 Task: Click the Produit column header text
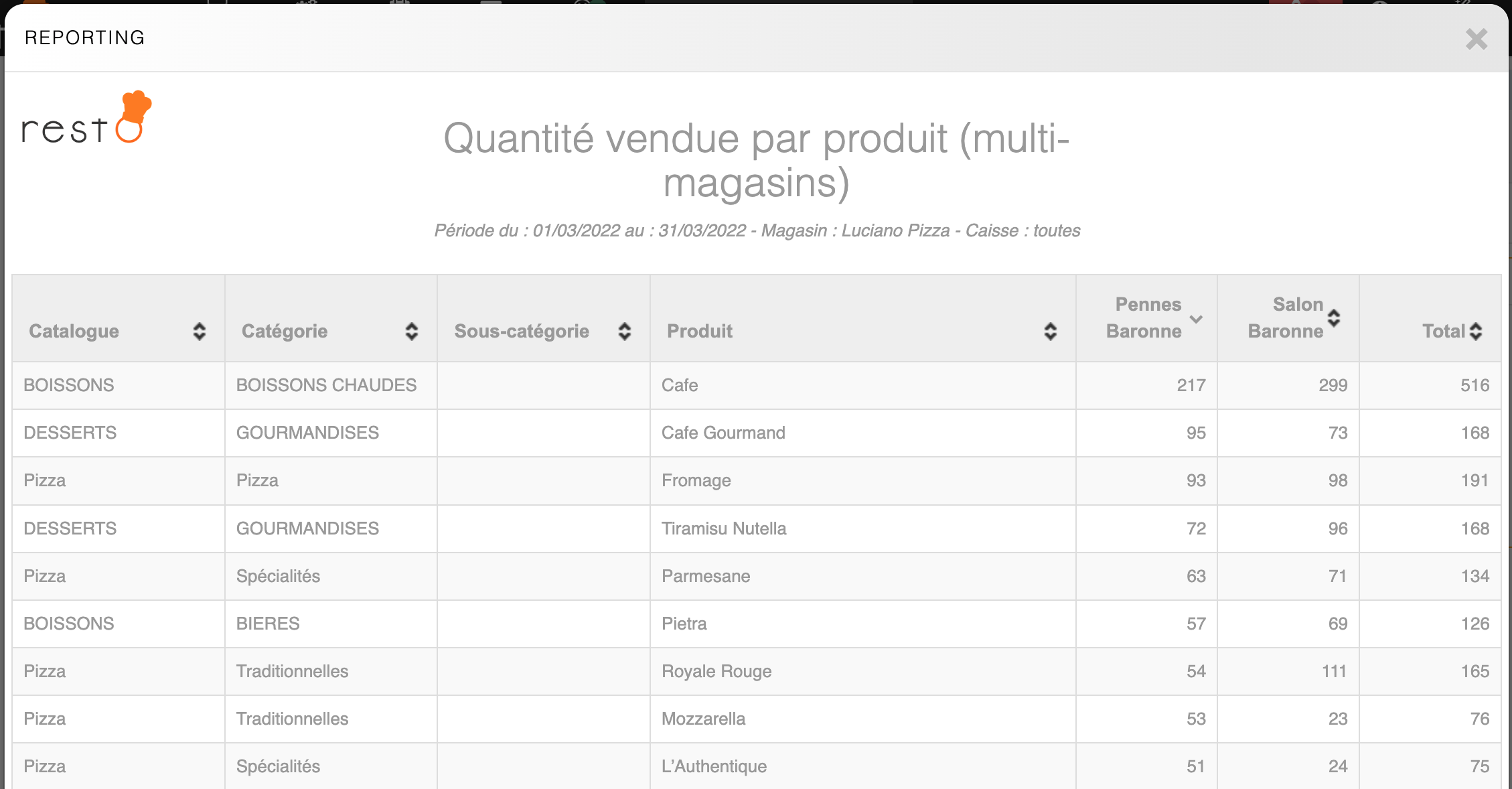tap(700, 332)
